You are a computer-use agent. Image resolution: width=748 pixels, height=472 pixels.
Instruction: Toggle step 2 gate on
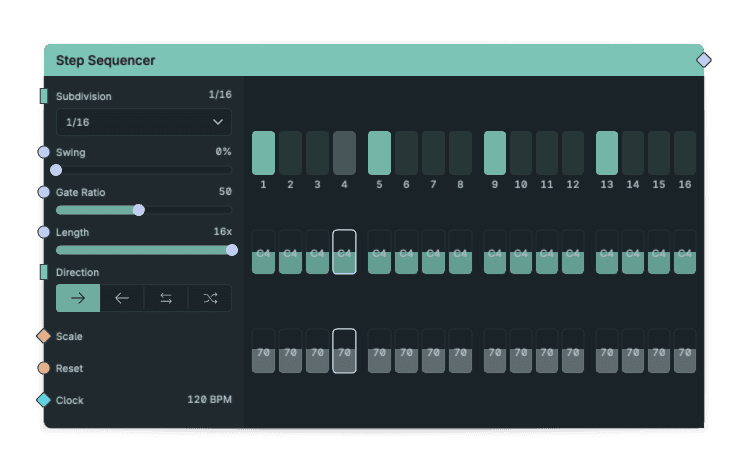(x=290, y=153)
